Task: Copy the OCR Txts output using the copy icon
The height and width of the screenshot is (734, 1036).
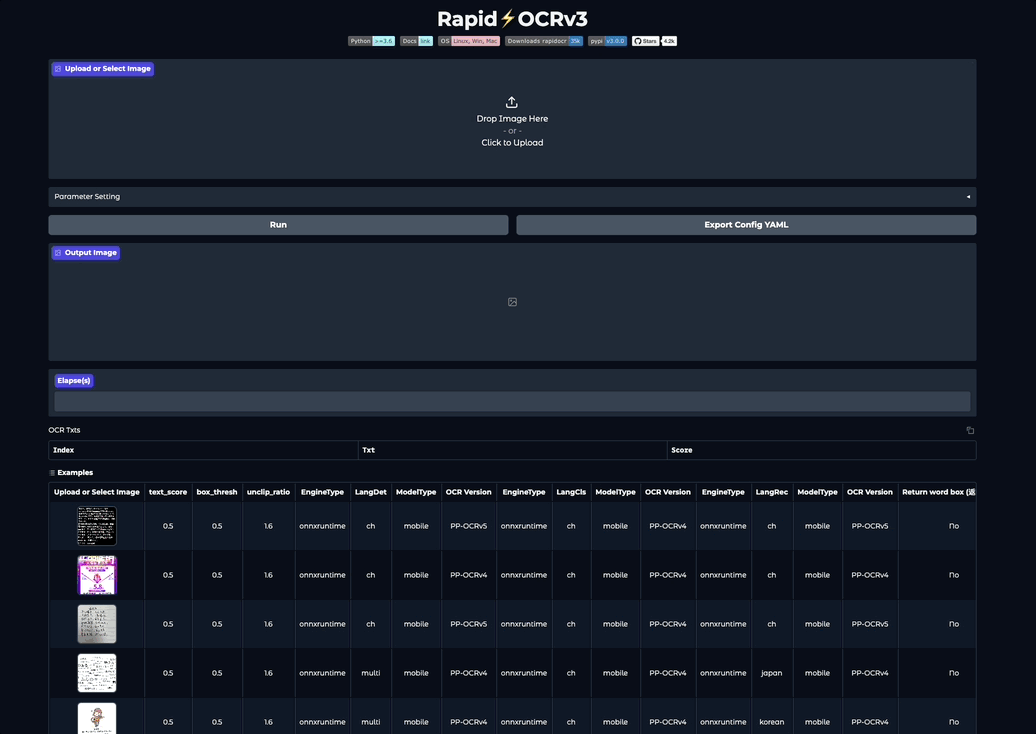Action: [x=968, y=429]
